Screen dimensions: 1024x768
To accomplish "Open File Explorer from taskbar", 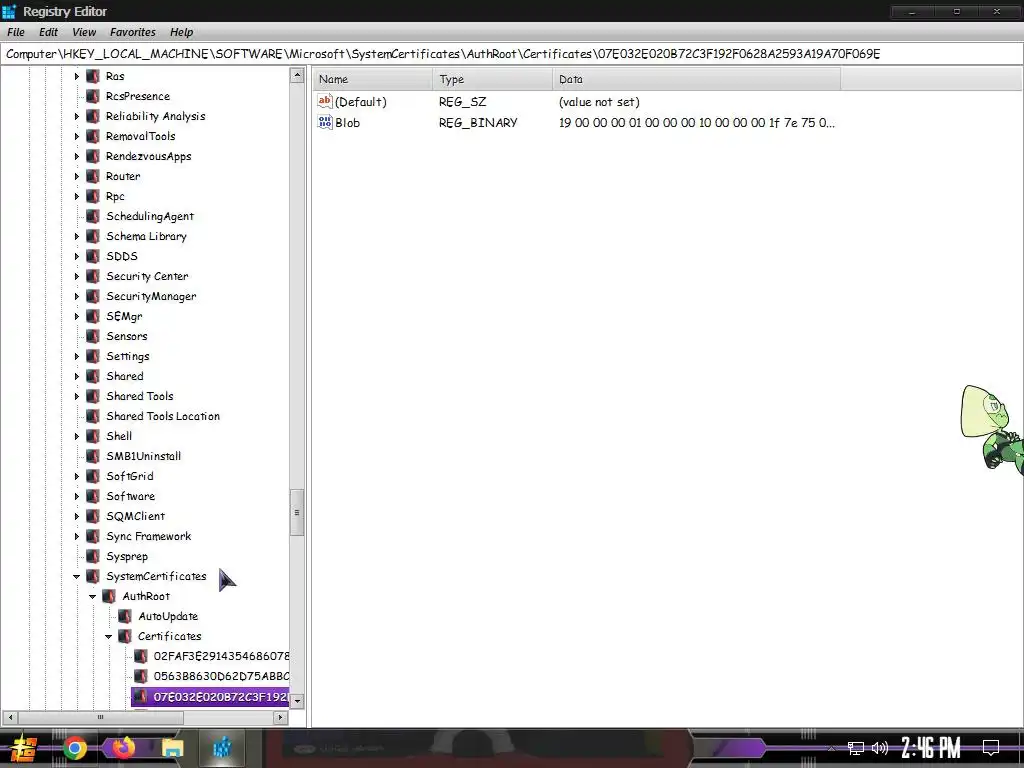I will pyautogui.click(x=173, y=748).
